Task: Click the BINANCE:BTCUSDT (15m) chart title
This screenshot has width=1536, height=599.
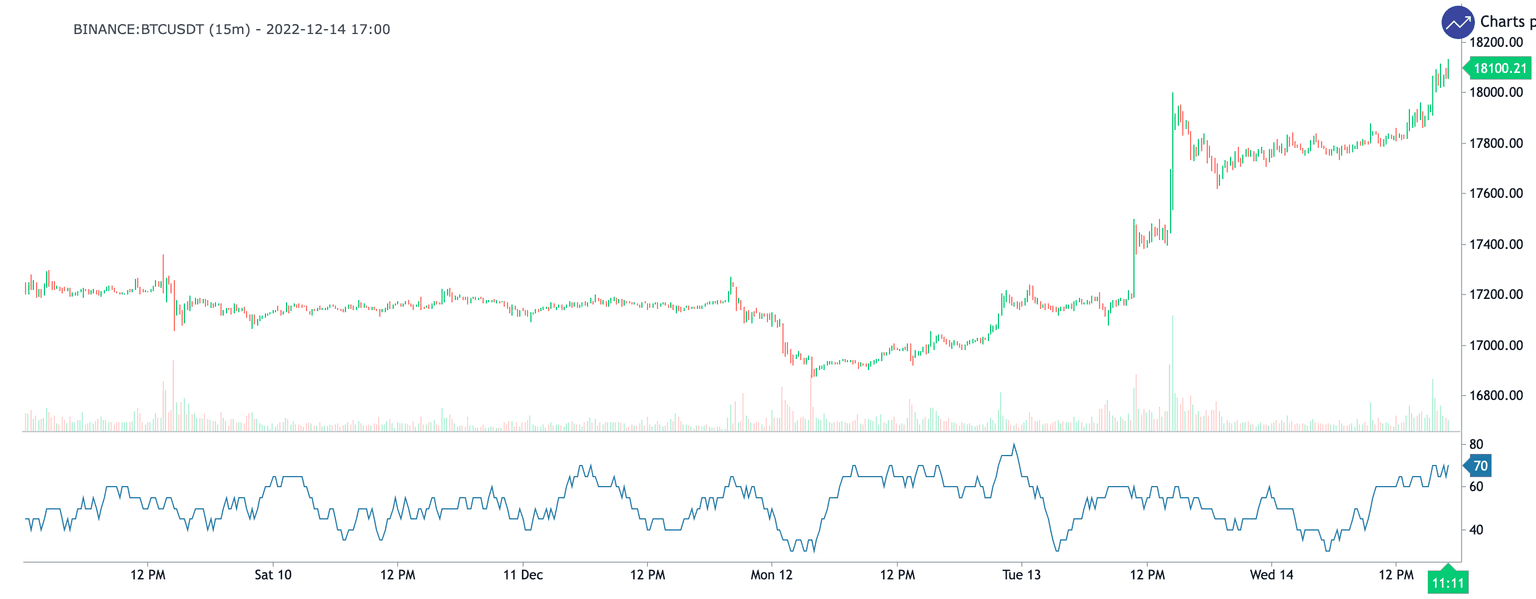Action: pos(231,29)
